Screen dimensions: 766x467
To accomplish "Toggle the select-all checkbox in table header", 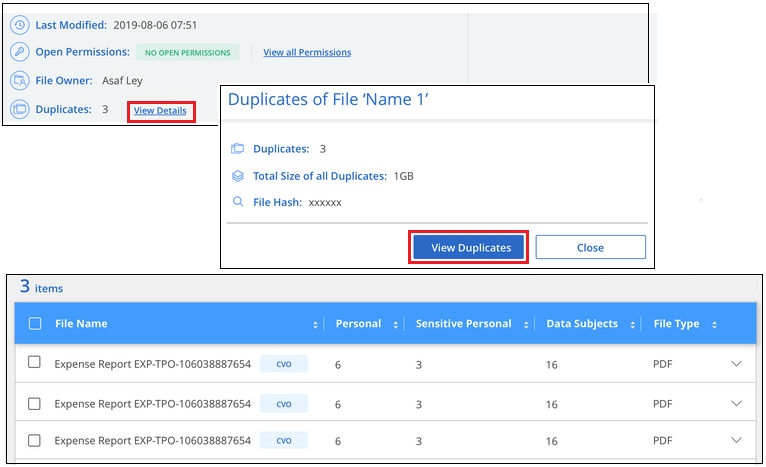I will (35, 324).
